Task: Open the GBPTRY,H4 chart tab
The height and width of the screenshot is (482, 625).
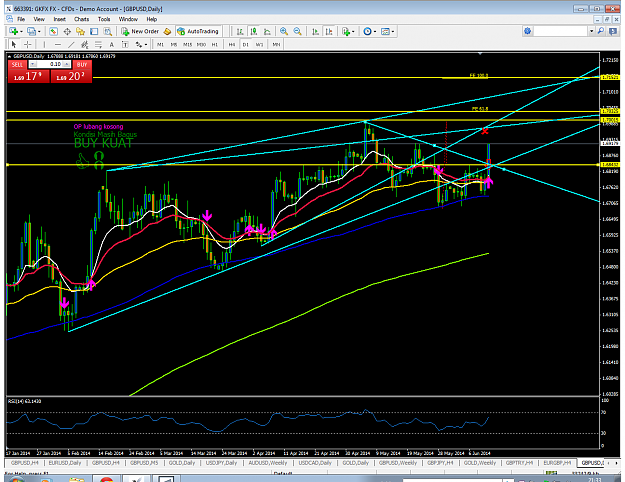Action: tap(519, 463)
